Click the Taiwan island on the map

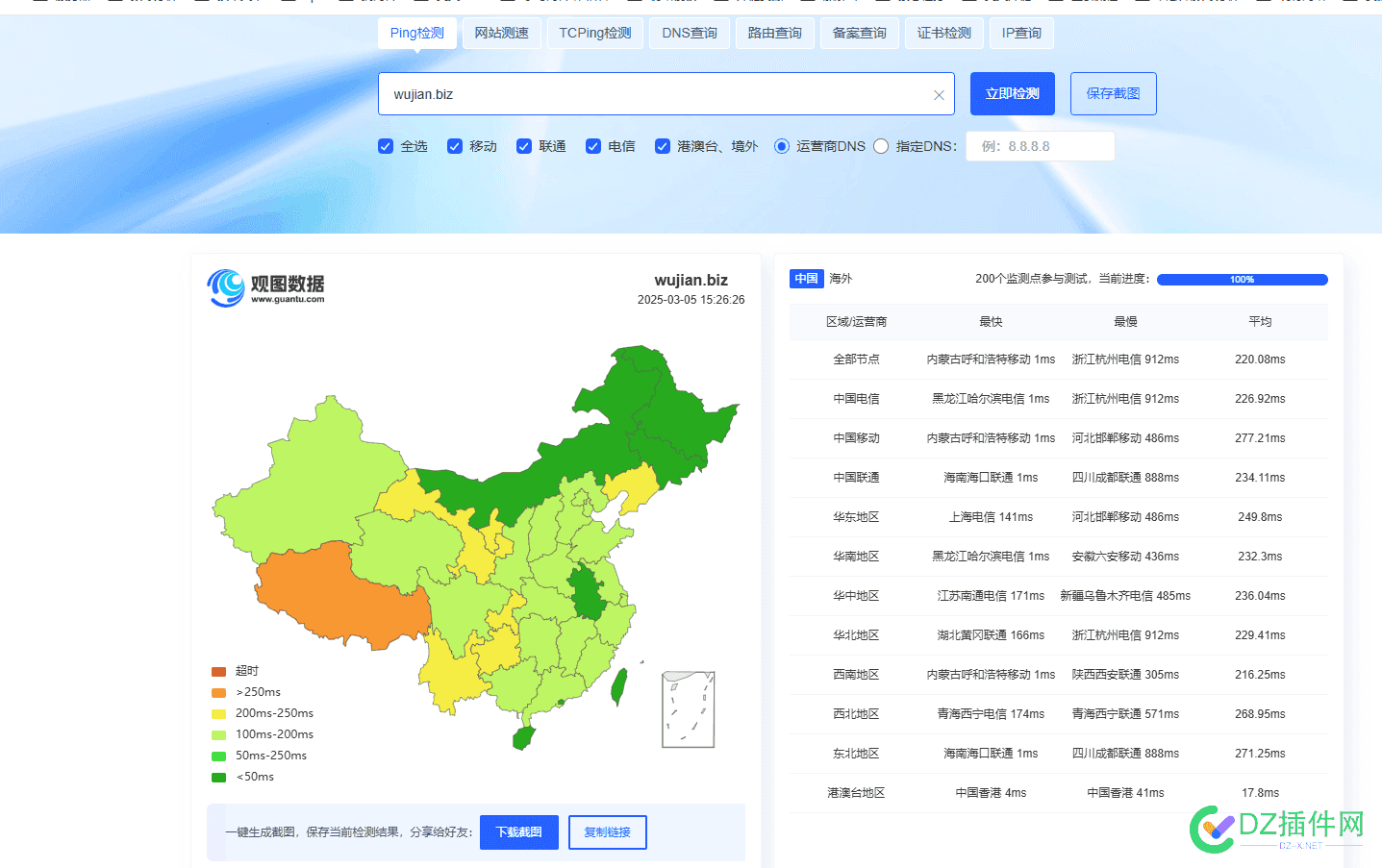click(619, 685)
